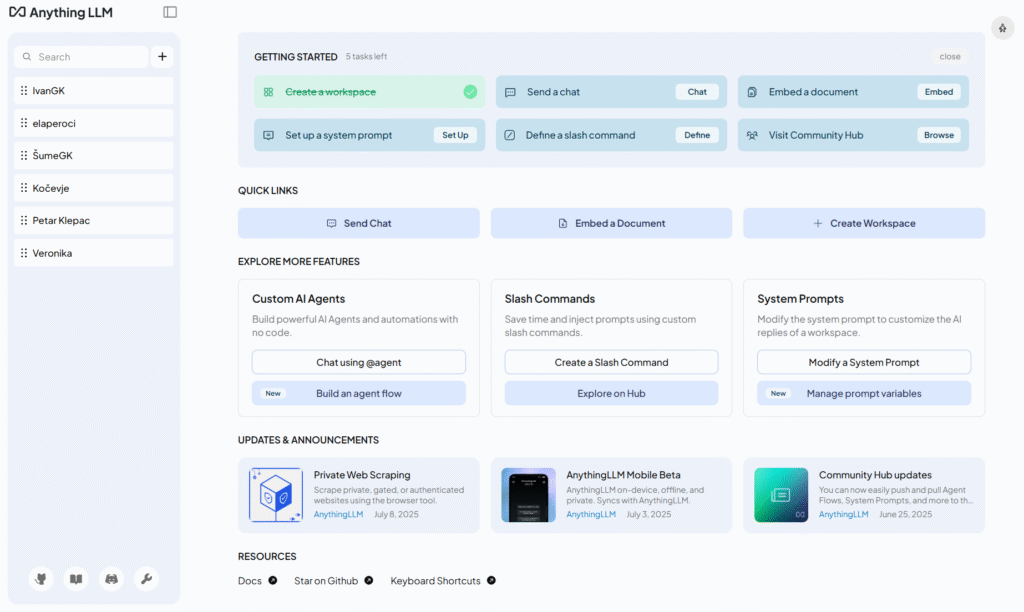This screenshot has width=1024, height=612.
Task: Click the Discord icon in sidebar footer
Action: 111,579
